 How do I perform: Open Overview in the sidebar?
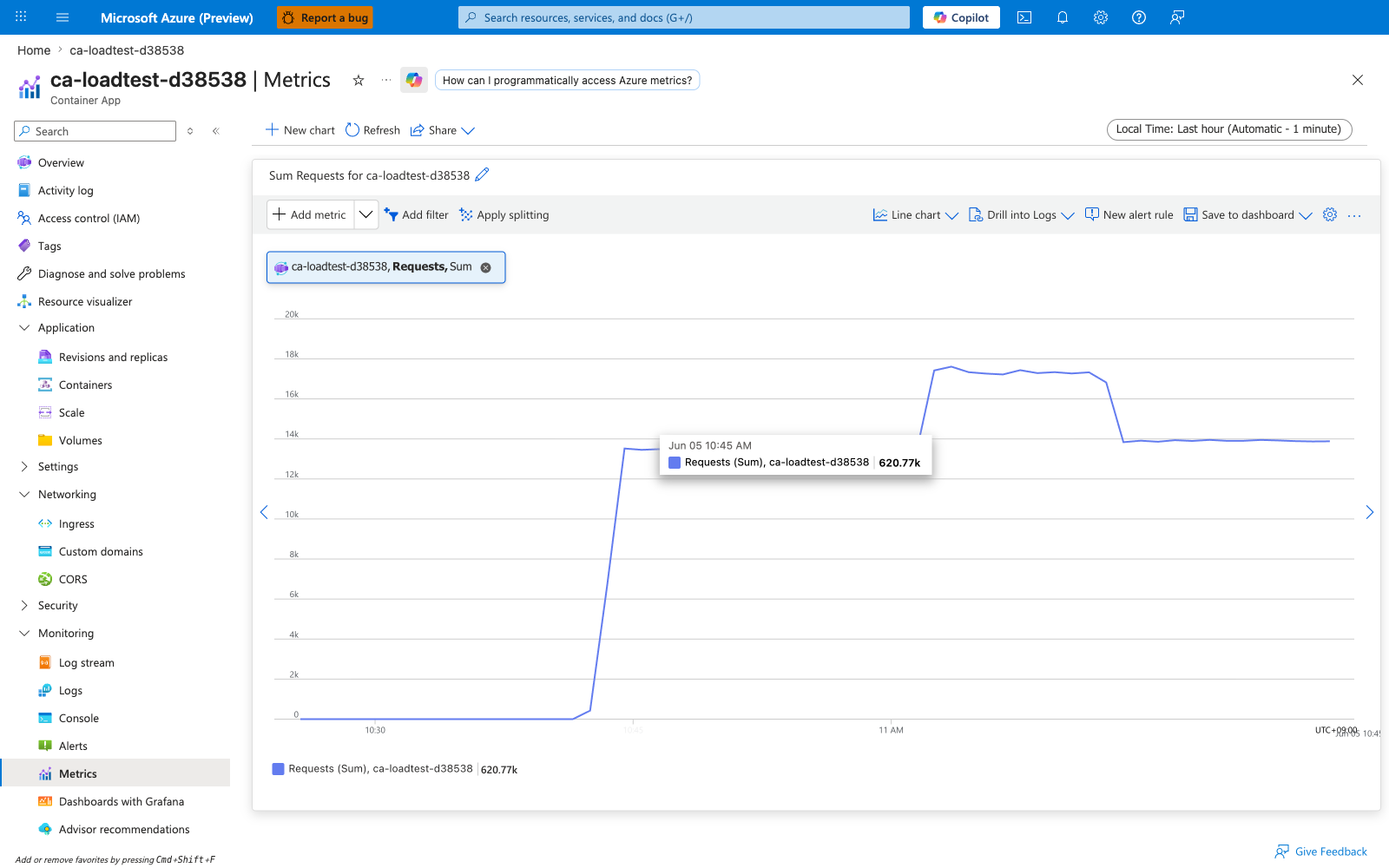[61, 162]
